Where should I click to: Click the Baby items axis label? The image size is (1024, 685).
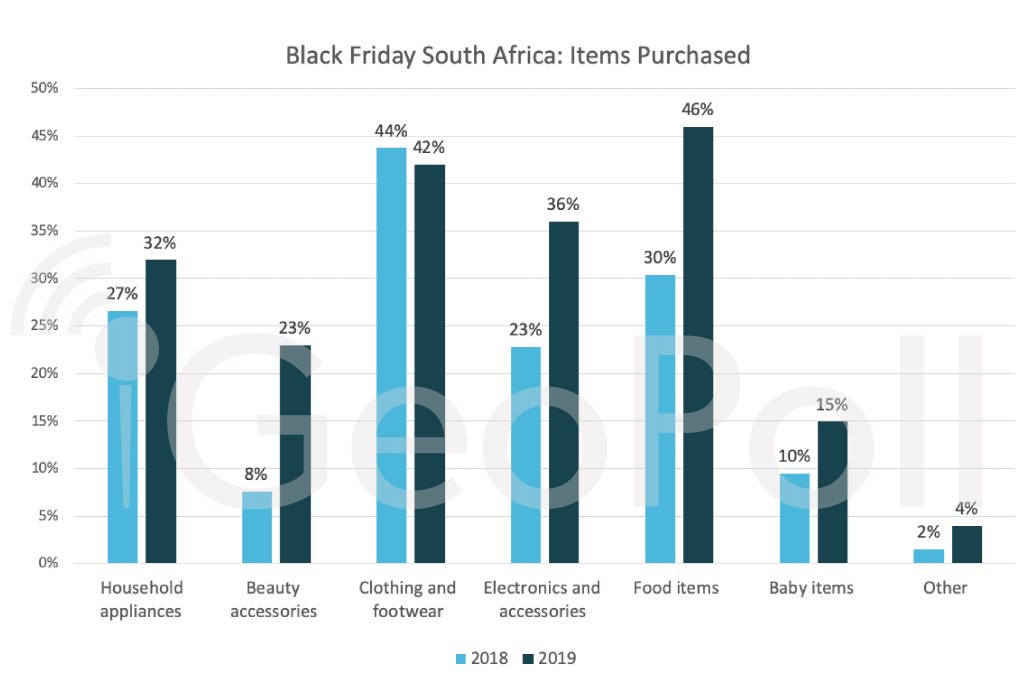[x=811, y=588]
